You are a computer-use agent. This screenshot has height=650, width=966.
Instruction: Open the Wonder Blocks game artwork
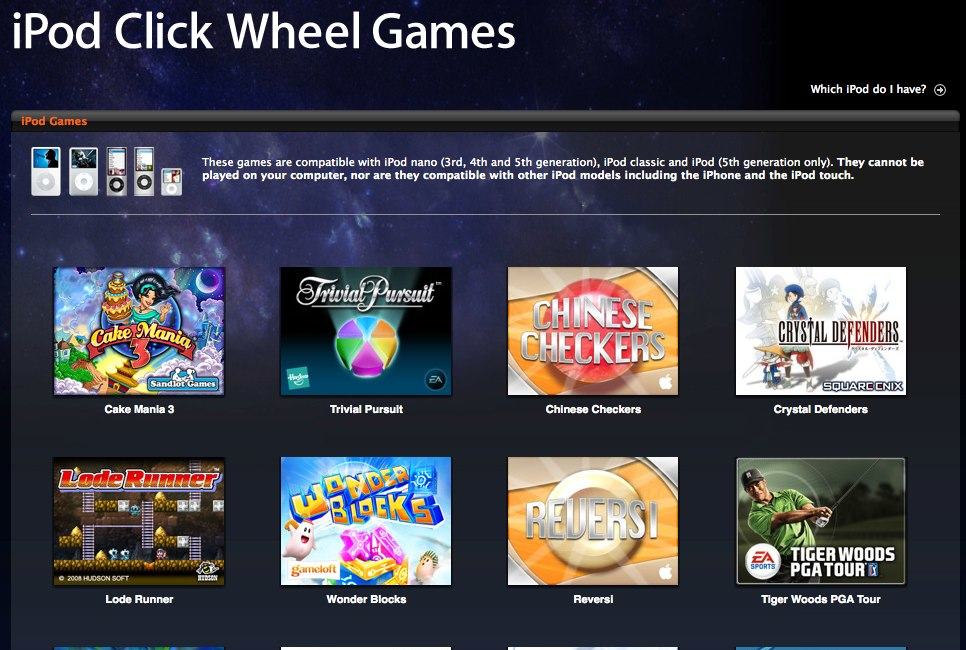[x=366, y=521]
